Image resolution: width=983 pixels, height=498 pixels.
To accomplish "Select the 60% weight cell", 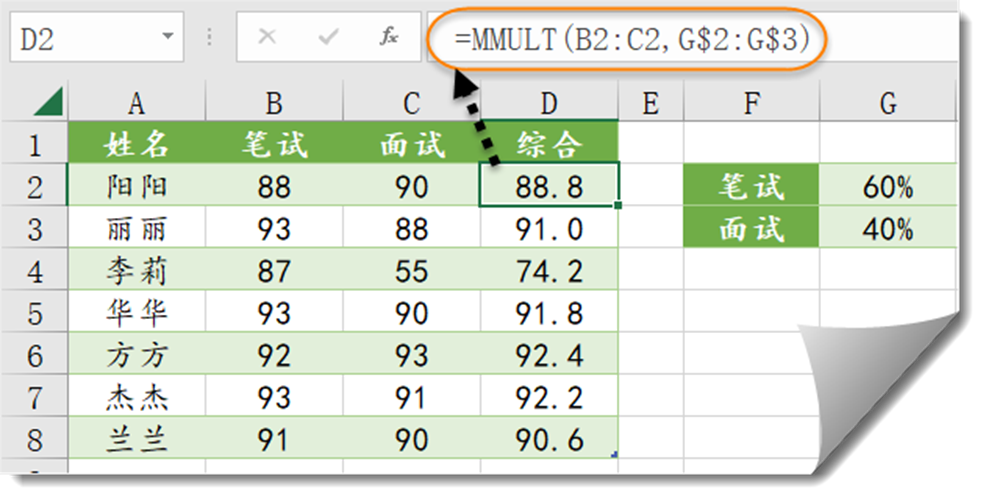I will 888,186.
